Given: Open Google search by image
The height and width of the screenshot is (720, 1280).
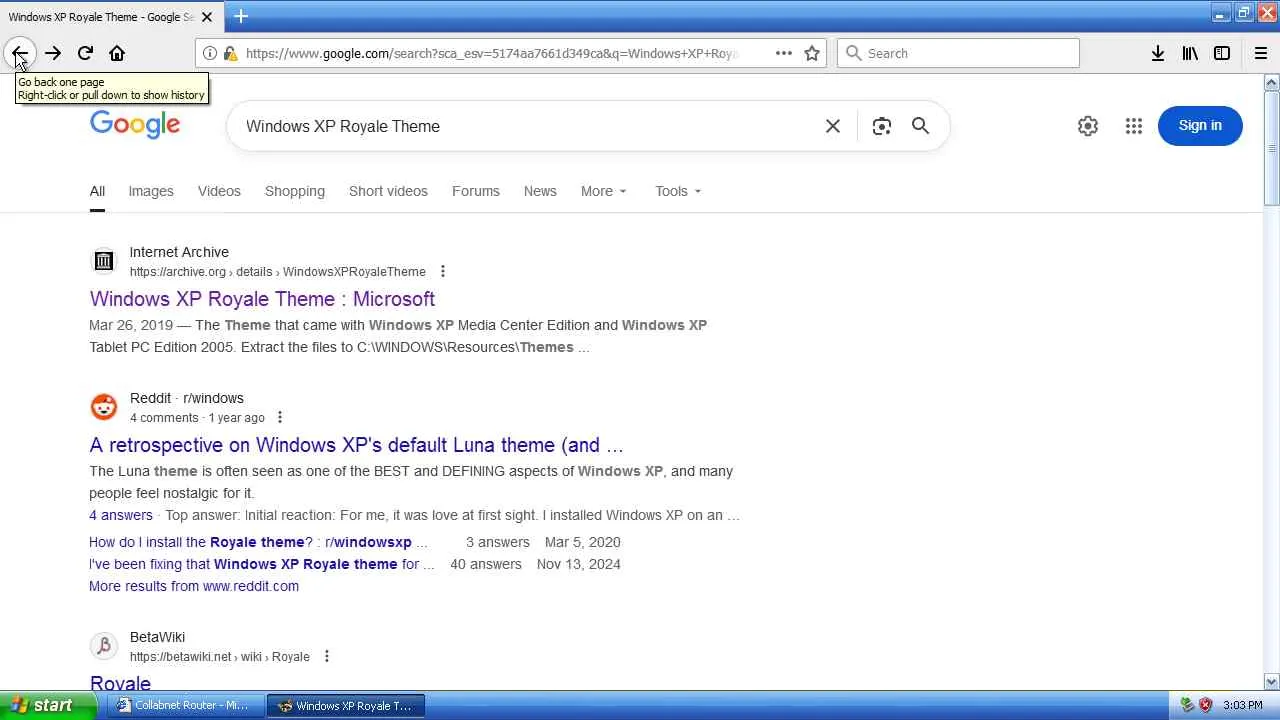Looking at the screenshot, I should pyautogui.click(x=881, y=126).
